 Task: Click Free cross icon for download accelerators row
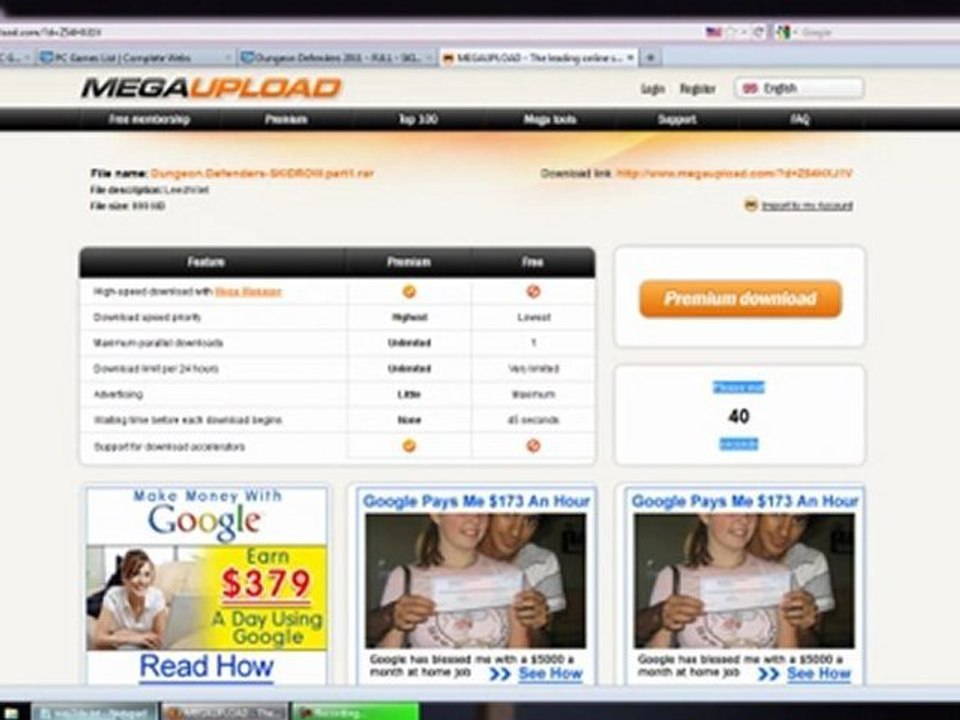533,446
